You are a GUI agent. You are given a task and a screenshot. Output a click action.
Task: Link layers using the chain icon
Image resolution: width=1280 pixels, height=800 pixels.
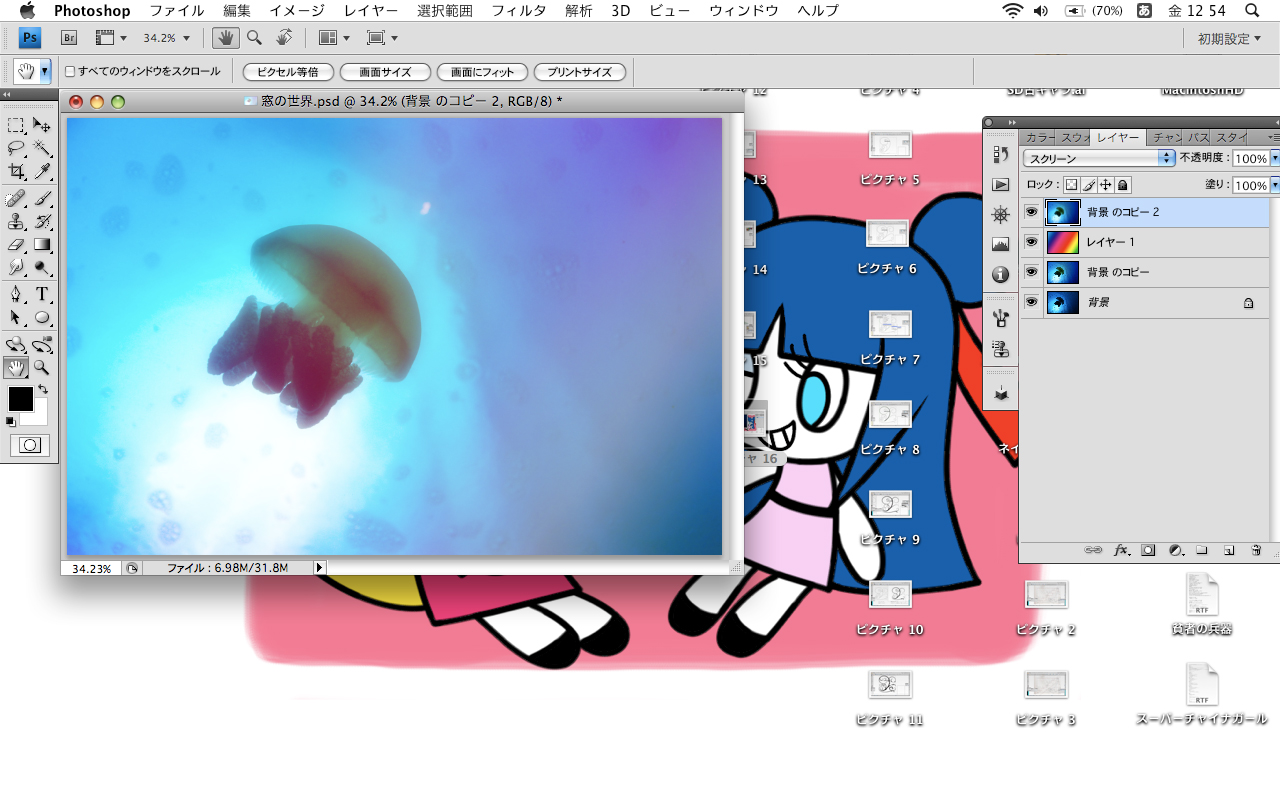point(1094,550)
